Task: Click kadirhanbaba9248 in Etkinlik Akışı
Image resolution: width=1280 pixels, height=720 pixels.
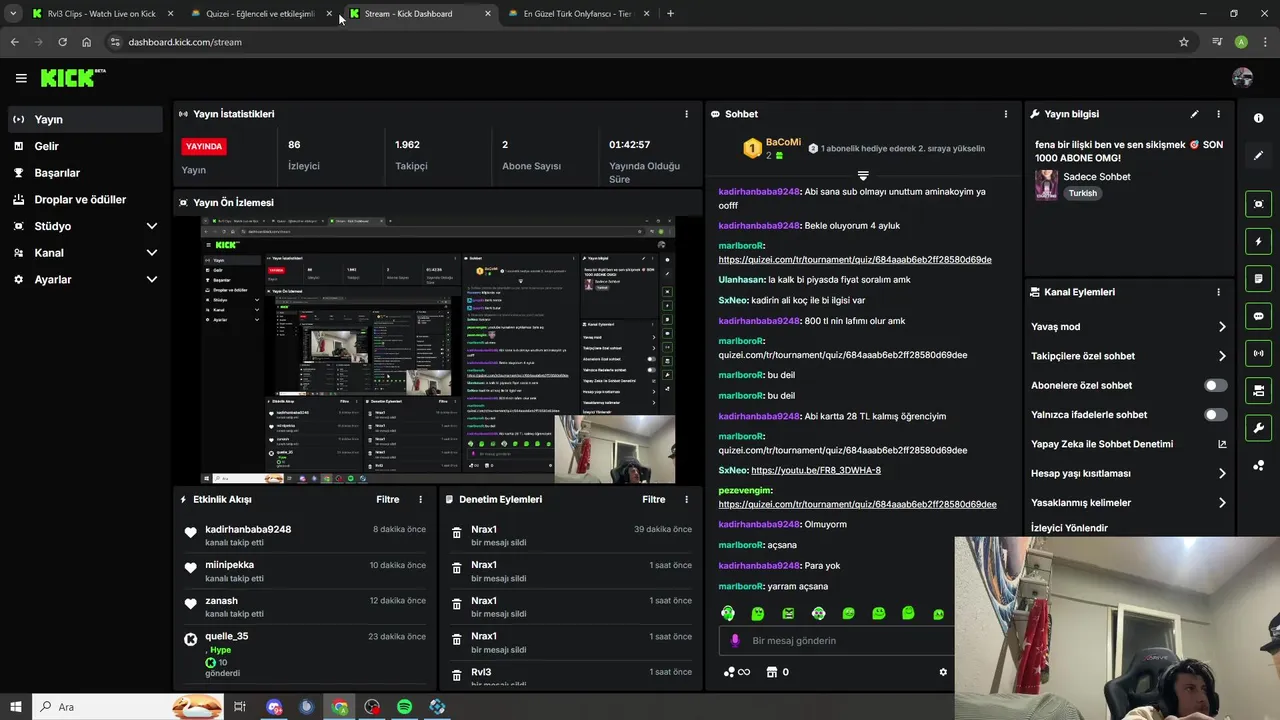Action: (x=248, y=529)
